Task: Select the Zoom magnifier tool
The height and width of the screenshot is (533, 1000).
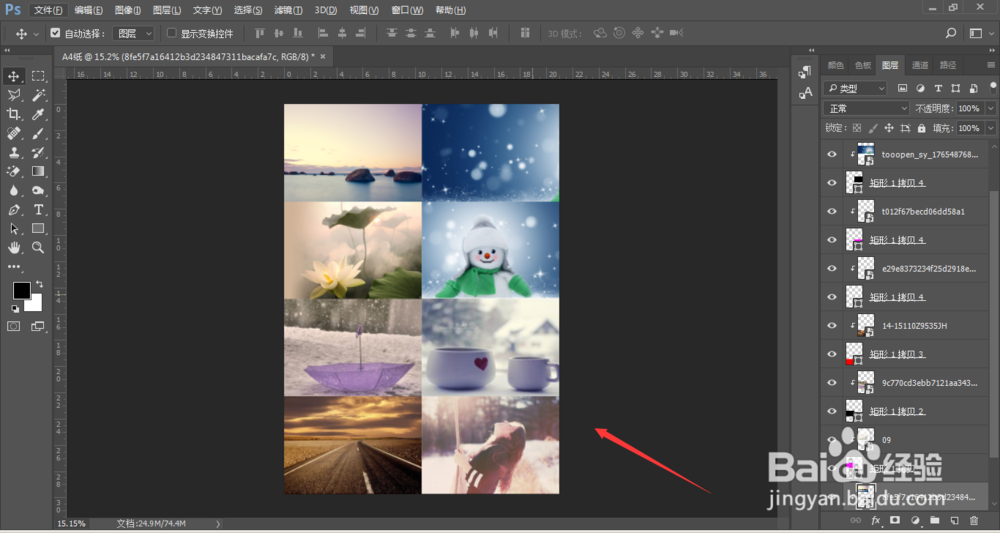Action: pos(38,248)
